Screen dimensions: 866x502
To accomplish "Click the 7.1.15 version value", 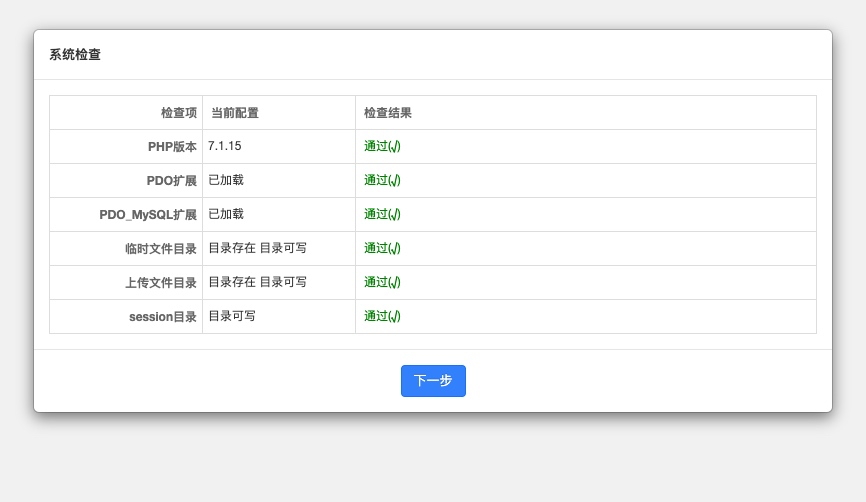I will tap(225, 146).
